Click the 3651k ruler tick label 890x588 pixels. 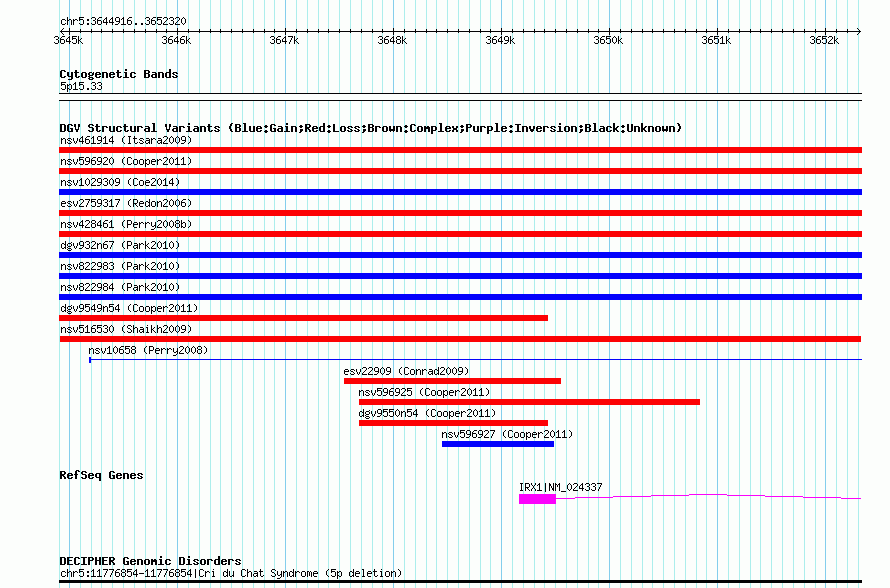716,40
